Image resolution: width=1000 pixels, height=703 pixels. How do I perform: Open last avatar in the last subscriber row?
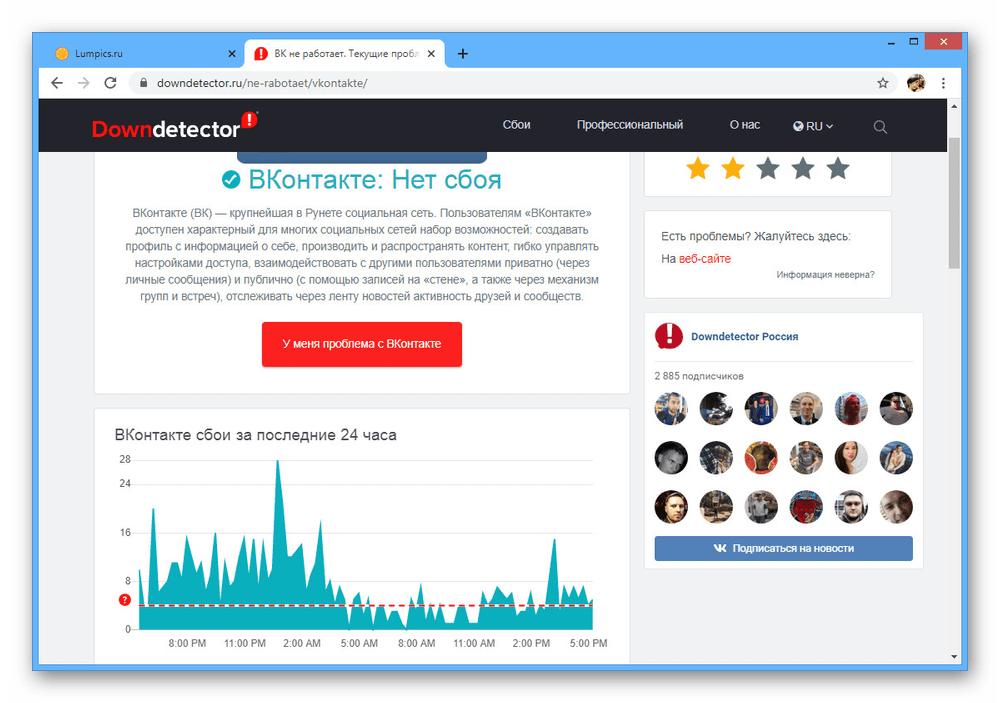(x=896, y=507)
